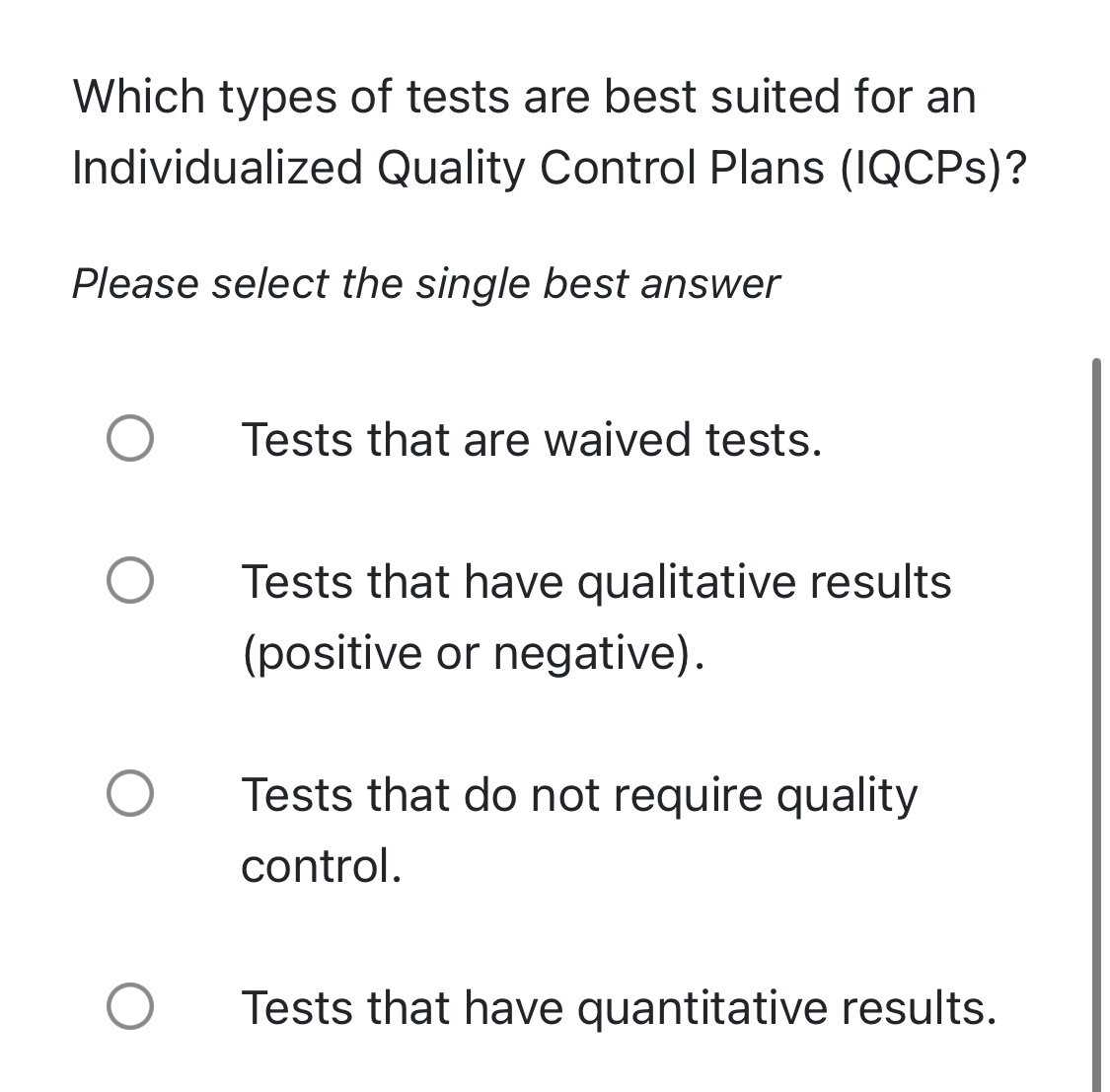The width and height of the screenshot is (1110, 1092).
Task: Click the scrollbar on the right edge
Action: pyautogui.click(x=1099, y=691)
